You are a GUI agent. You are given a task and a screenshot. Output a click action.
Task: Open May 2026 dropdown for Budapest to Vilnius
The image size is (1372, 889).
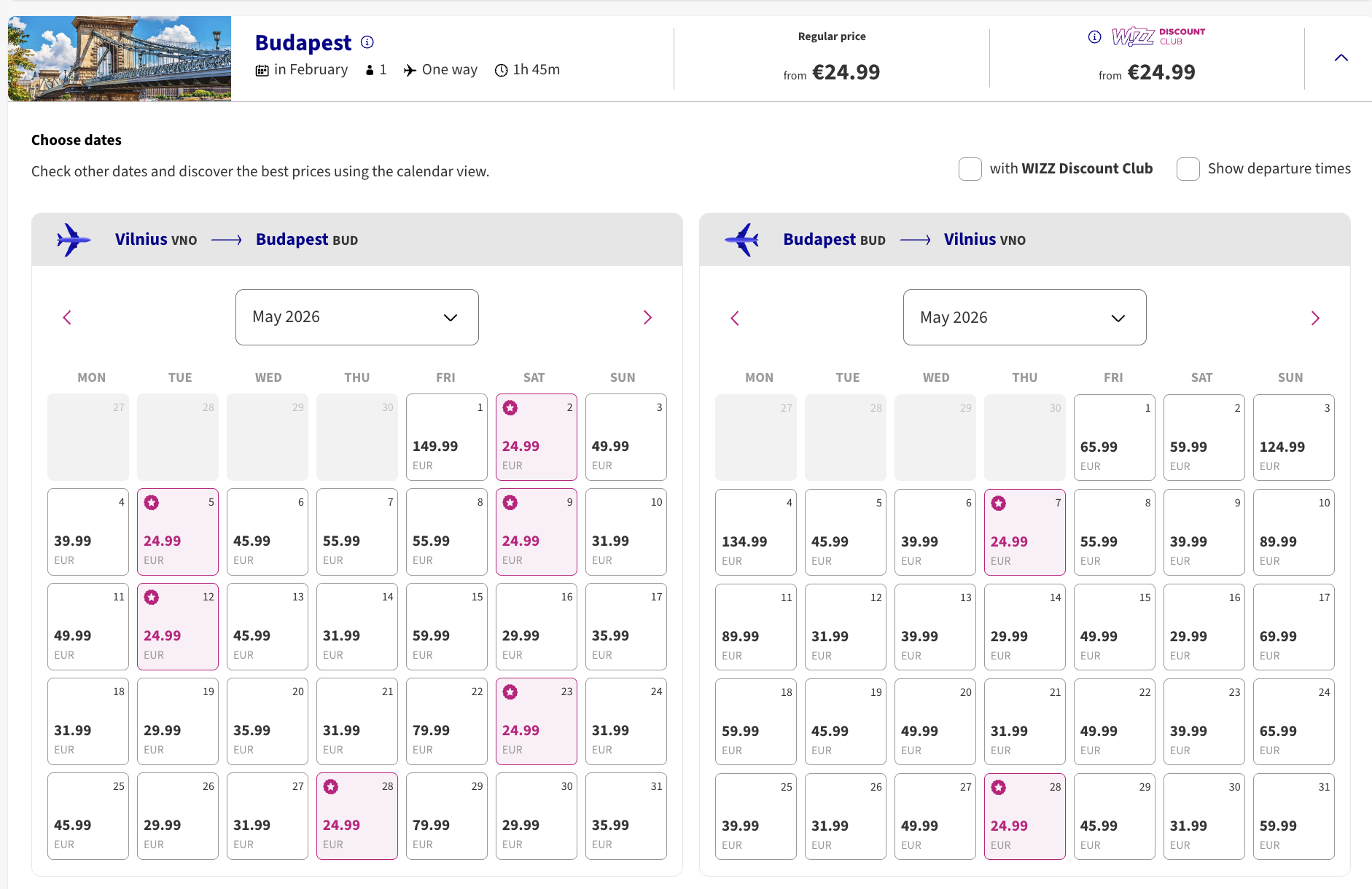click(x=1024, y=318)
